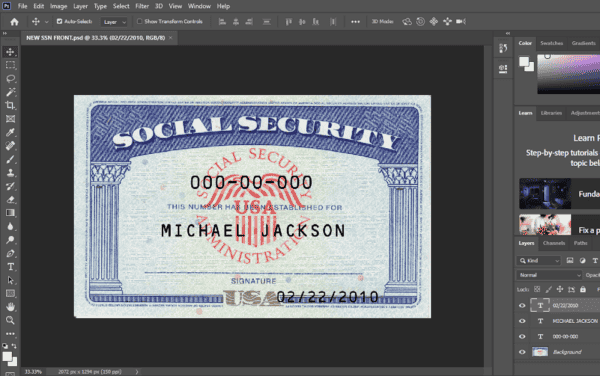Hide the Background layer eye icon
600x376 pixels.
coord(522,352)
